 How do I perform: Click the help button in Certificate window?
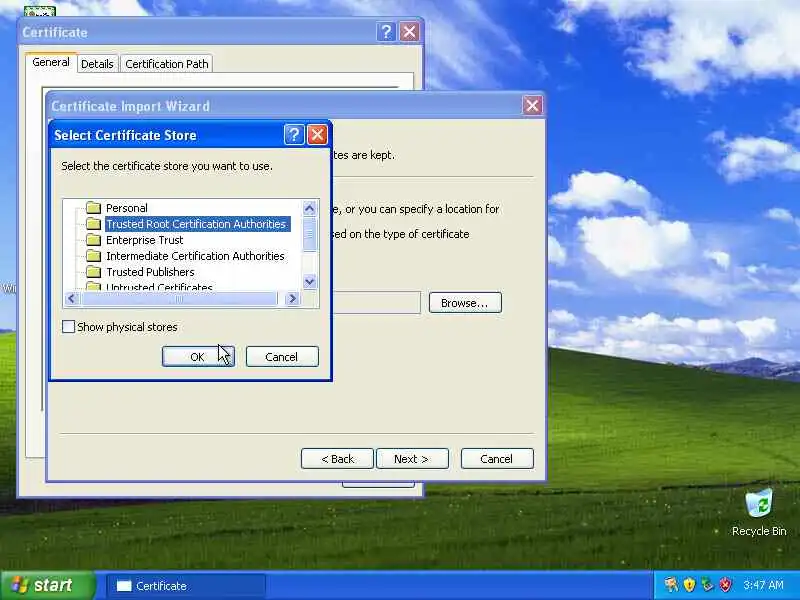(386, 32)
